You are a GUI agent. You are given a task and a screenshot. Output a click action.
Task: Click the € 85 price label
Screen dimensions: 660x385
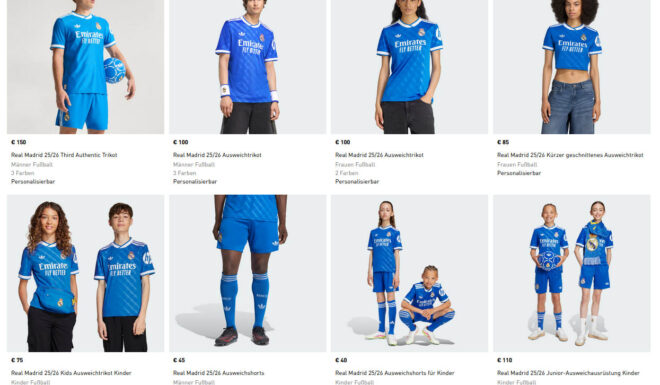coord(503,142)
